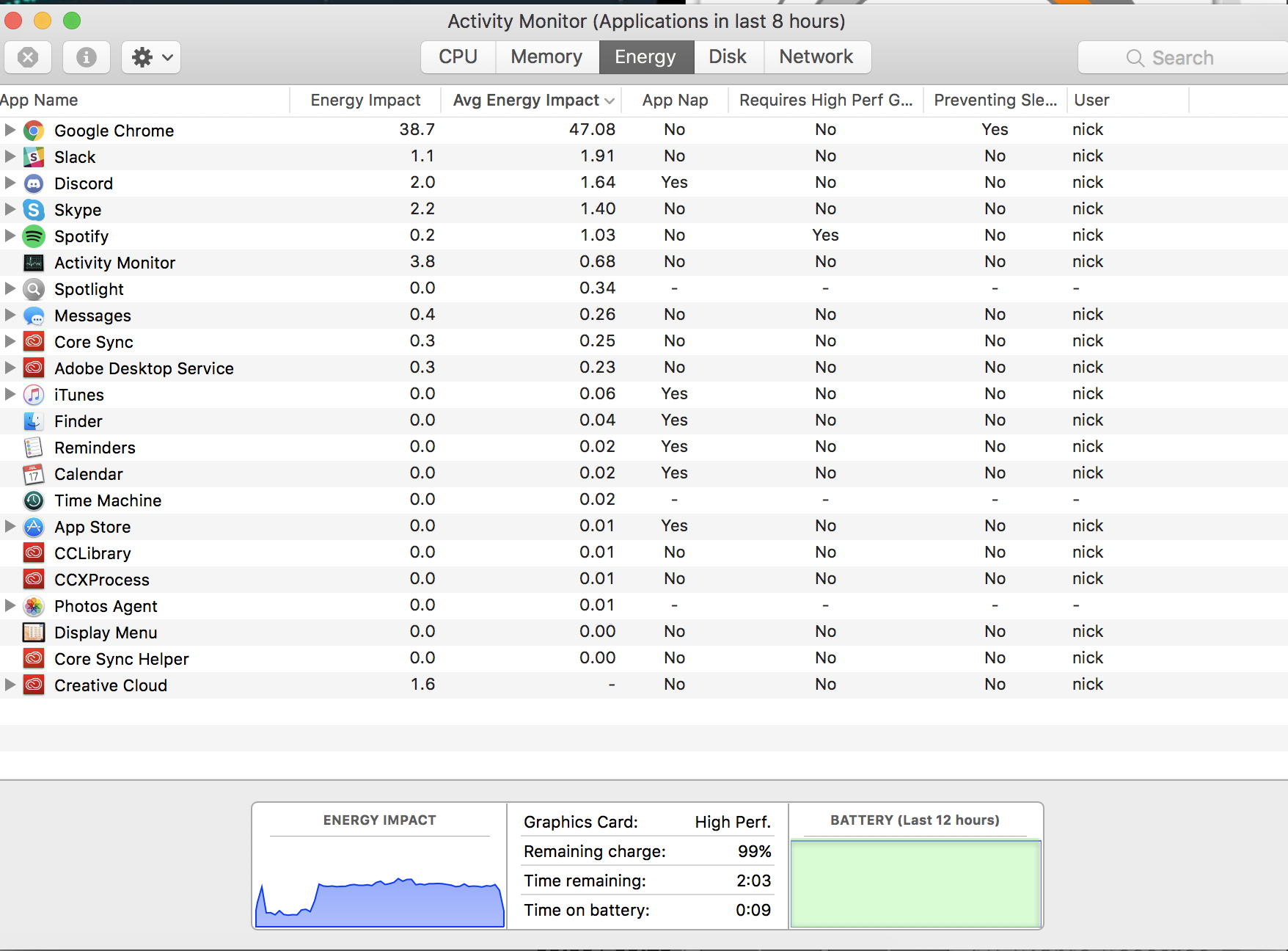Image resolution: width=1288 pixels, height=951 pixels.
Task: Sort by the App Name column
Action: coord(144,100)
